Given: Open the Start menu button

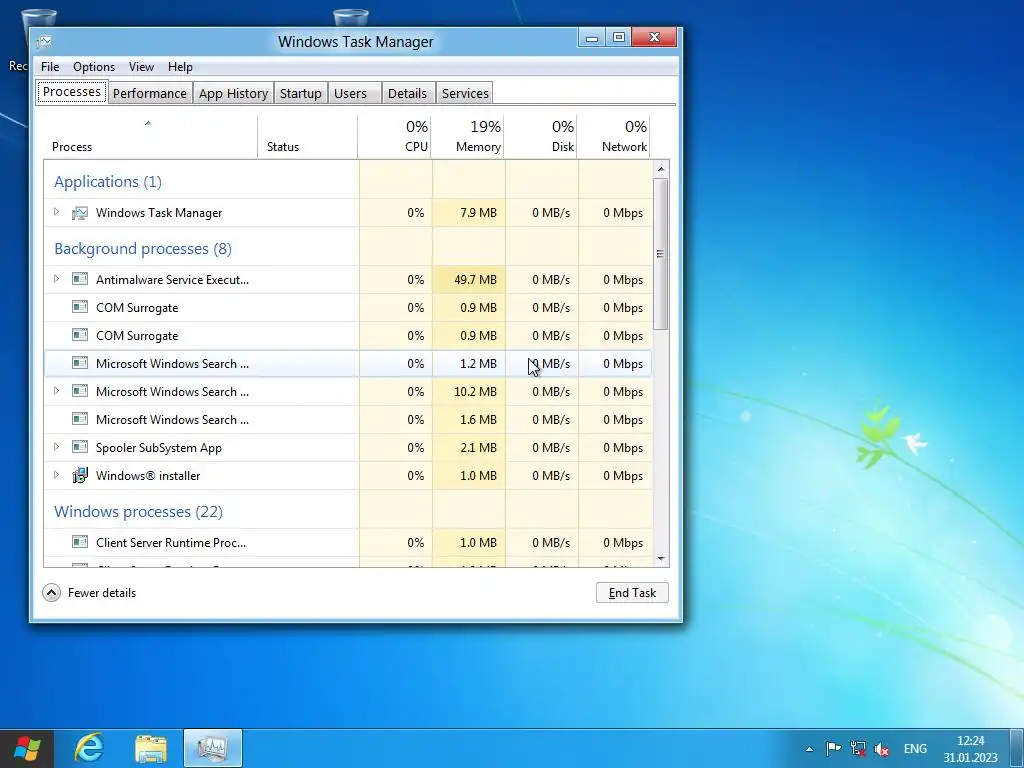Looking at the screenshot, I should coord(27,748).
